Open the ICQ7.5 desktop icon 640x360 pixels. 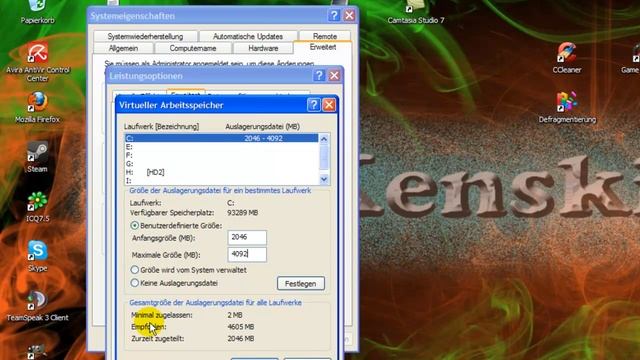38,206
